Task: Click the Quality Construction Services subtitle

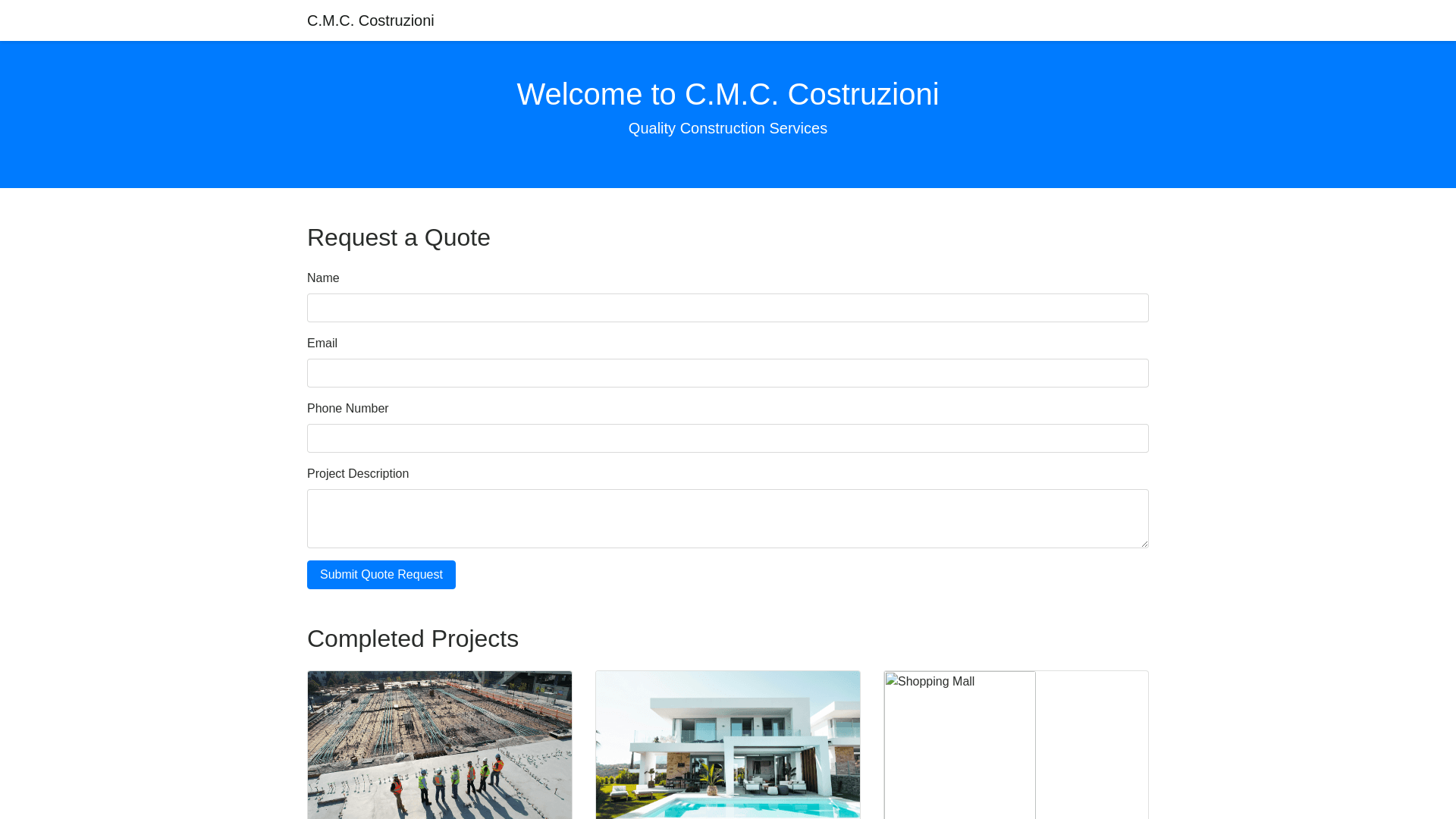Action: [x=727, y=128]
